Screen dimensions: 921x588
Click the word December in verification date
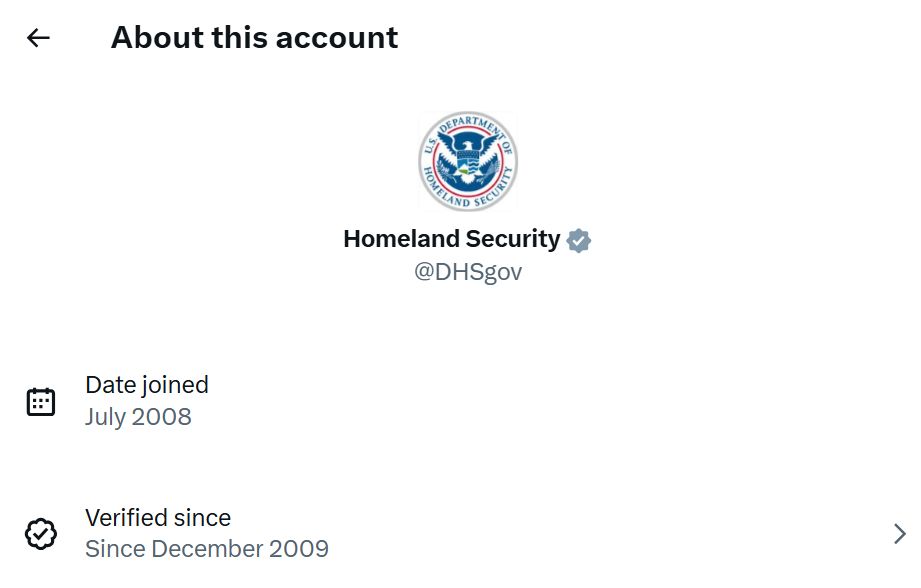[206, 549]
